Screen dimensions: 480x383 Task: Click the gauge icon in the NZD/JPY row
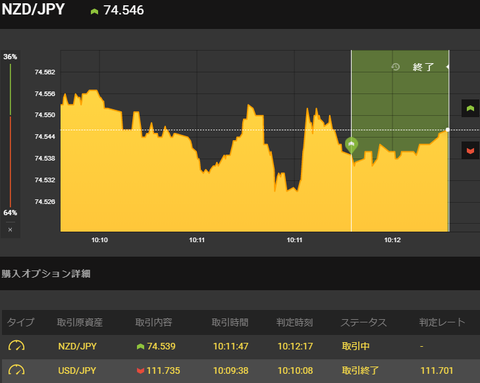tap(16, 346)
